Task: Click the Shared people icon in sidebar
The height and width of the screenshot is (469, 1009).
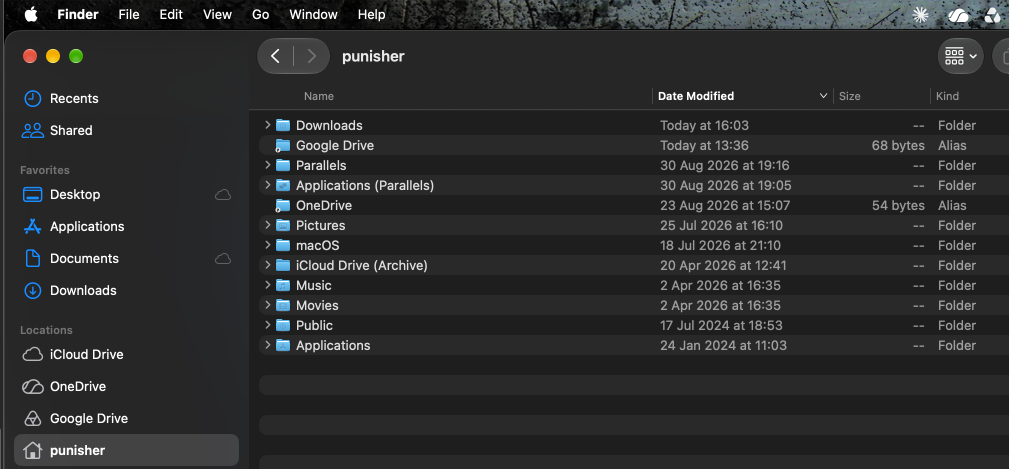Action: pos(32,131)
